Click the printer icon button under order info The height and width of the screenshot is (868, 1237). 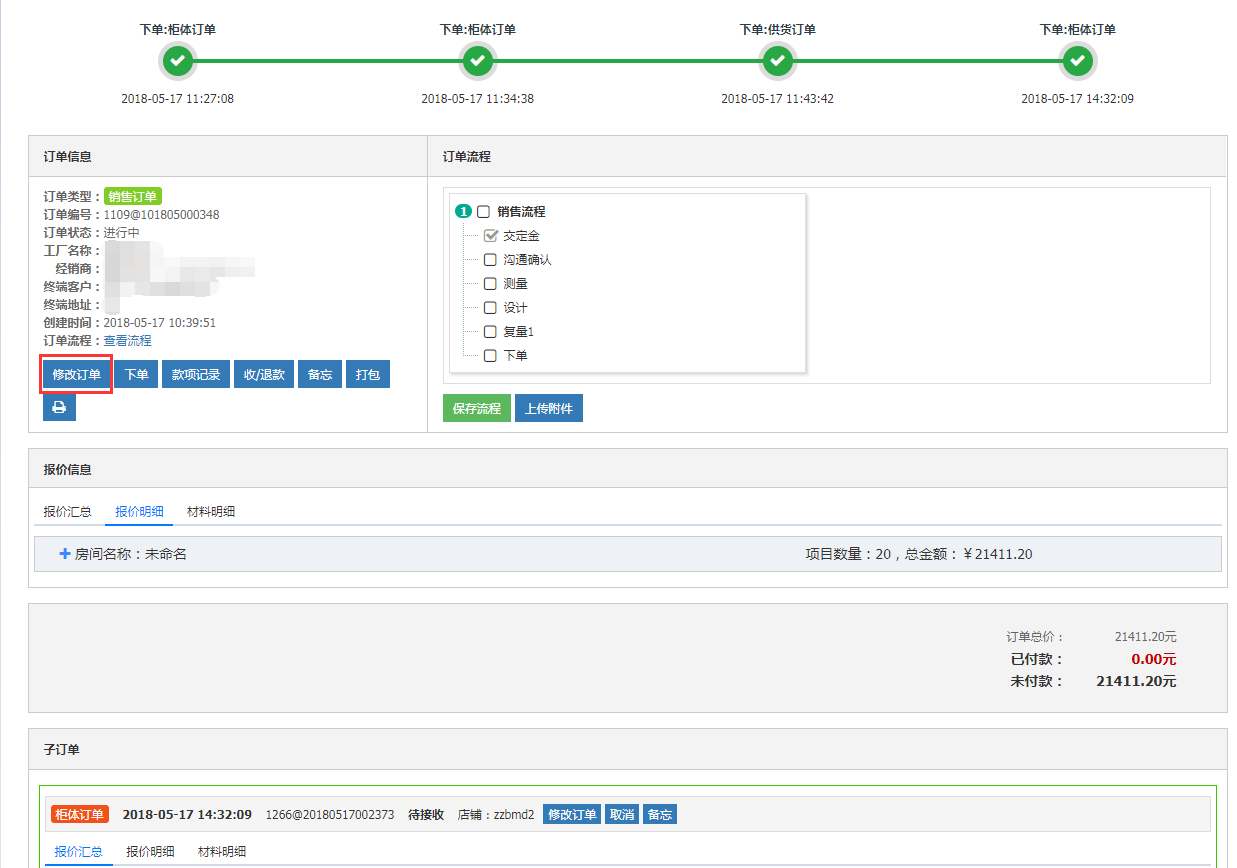pos(59,407)
